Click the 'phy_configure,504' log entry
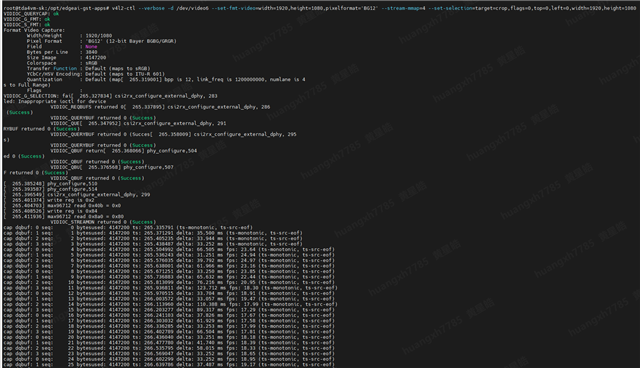The width and height of the screenshot is (640, 368). click(x=173, y=151)
